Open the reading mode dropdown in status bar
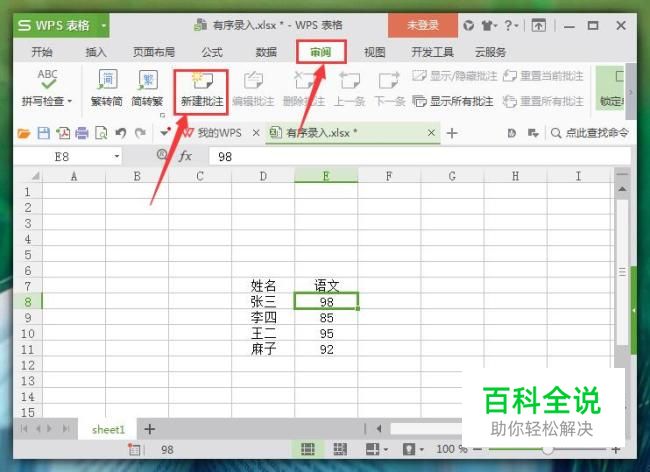This screenshot has width=650, height=472. 386,449
